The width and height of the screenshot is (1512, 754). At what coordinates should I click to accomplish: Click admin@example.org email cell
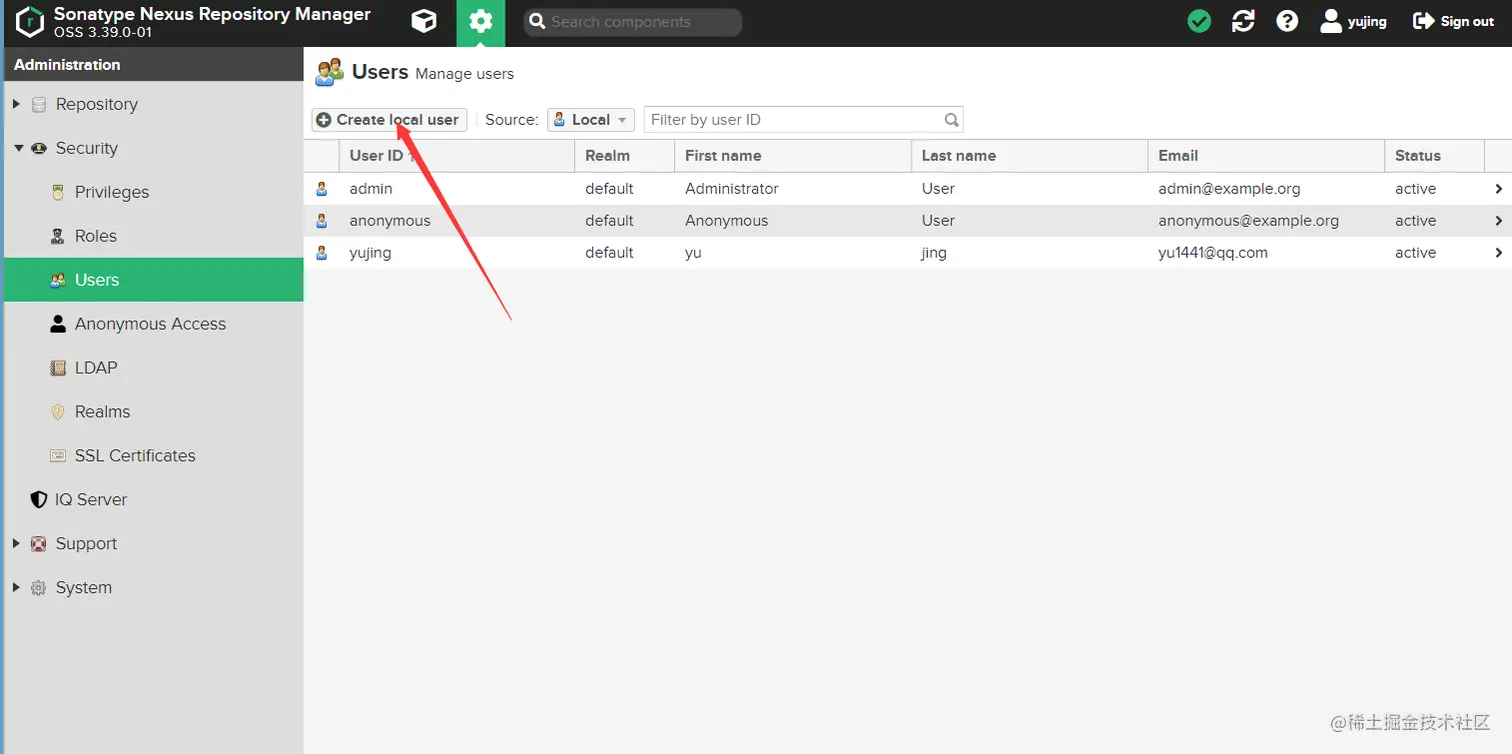pyautogui.click(x=1229, y=189)
